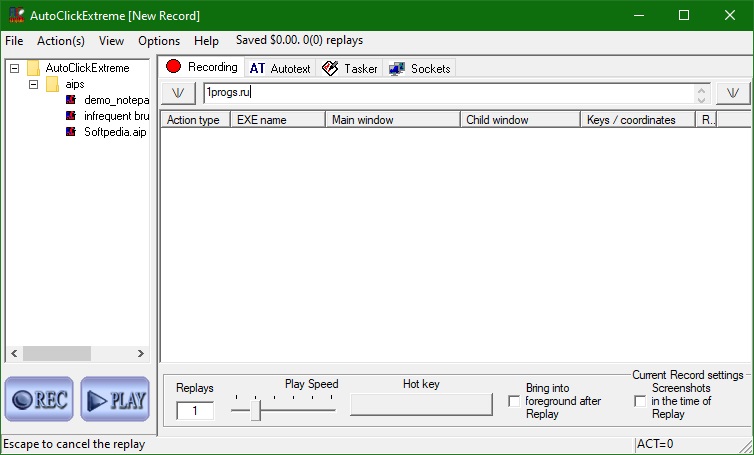Switch to the Autotext tab
Viewport: 754px width, 455px height.
tap(280, 68)
